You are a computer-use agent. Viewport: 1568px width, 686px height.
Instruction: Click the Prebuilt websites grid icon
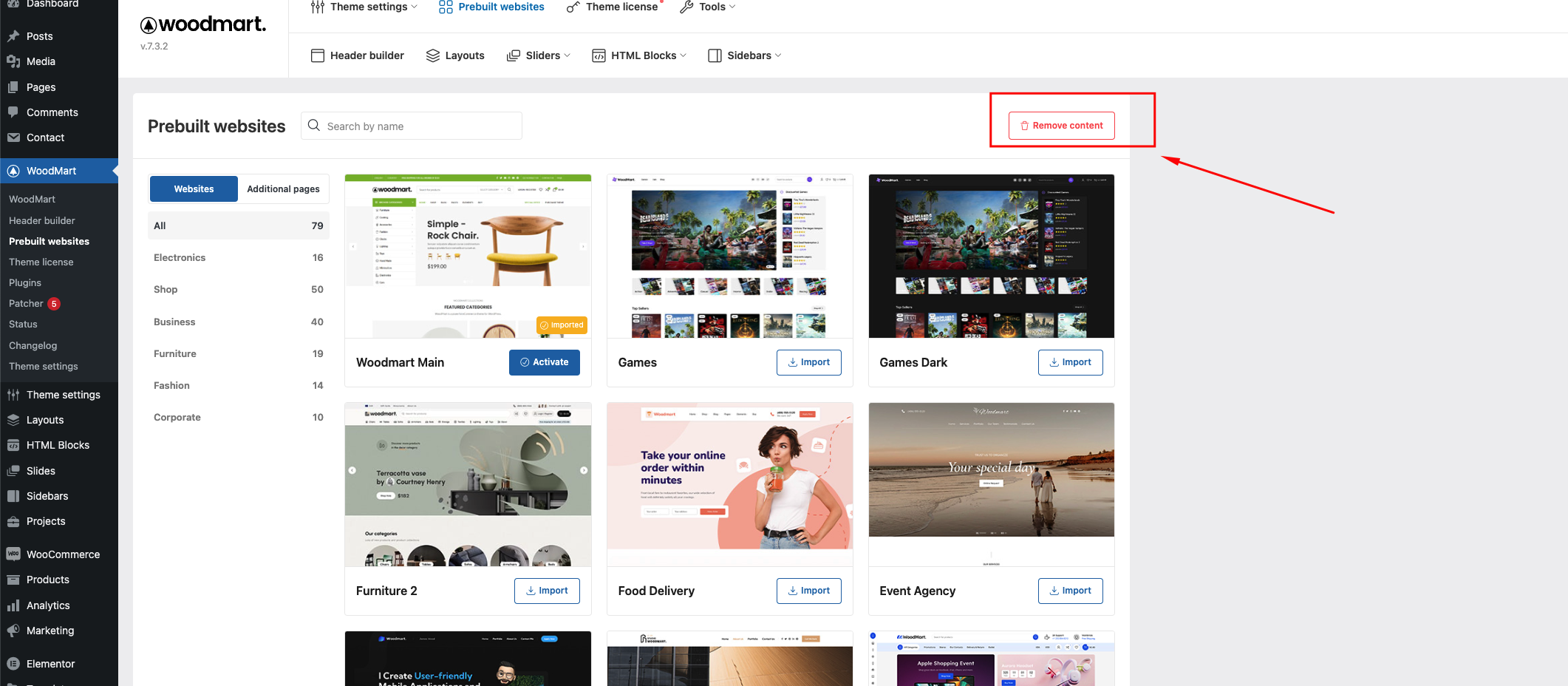pyautogui.click(x=446, y=7)
